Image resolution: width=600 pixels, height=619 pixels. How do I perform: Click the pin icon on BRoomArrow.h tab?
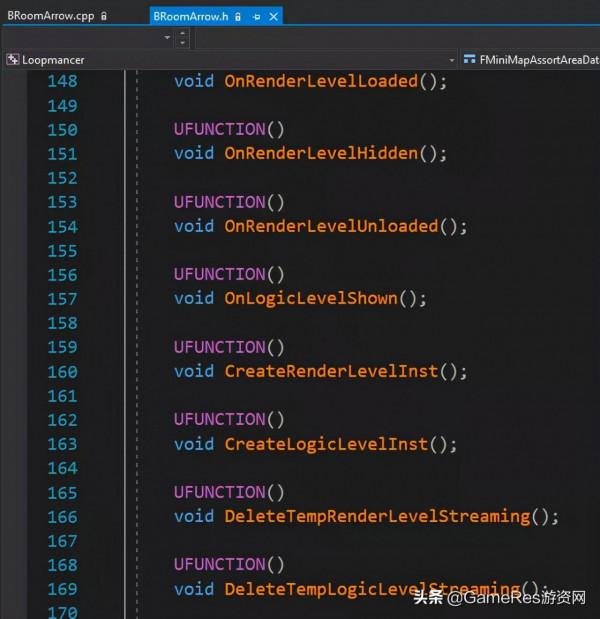(x=256, y=17)
